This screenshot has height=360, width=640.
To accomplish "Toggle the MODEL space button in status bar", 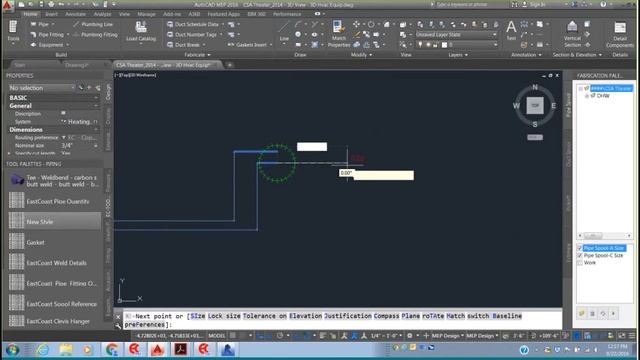I will tap(217, 336).
